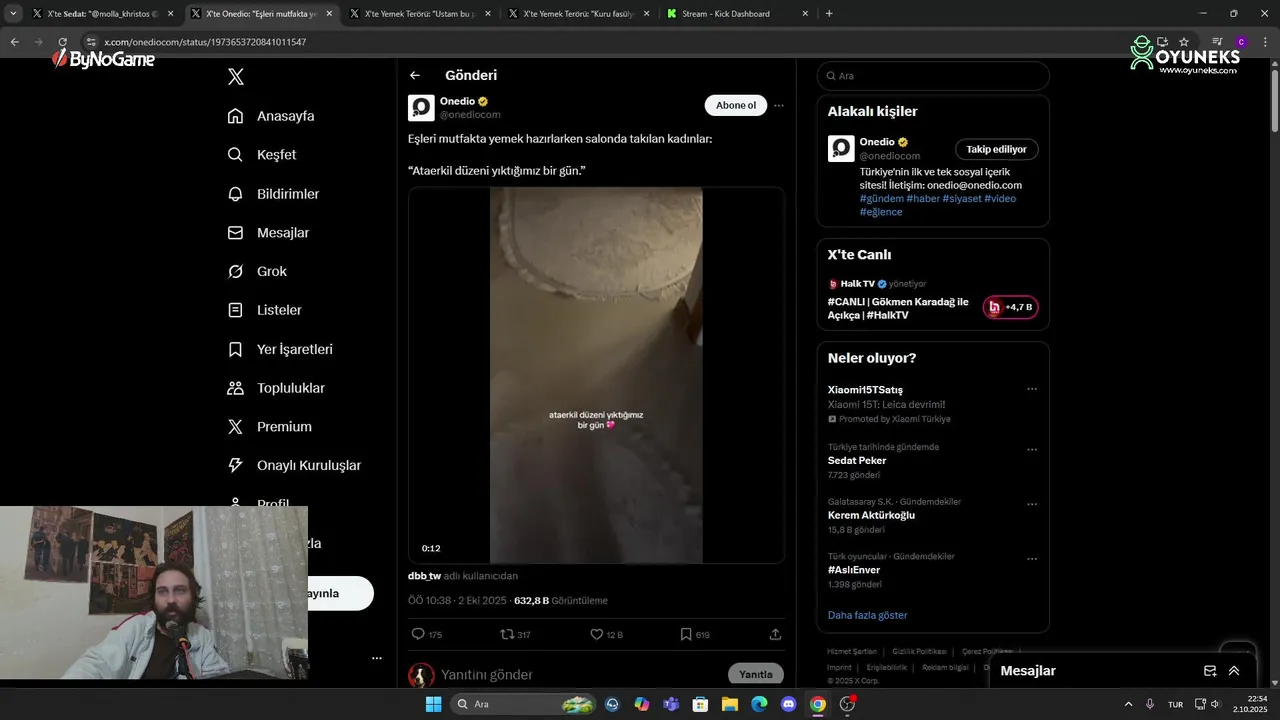Open Microsoft Edge from the taskbar
The width and height of the screenshot is (1280, 720).
(759, 704)
